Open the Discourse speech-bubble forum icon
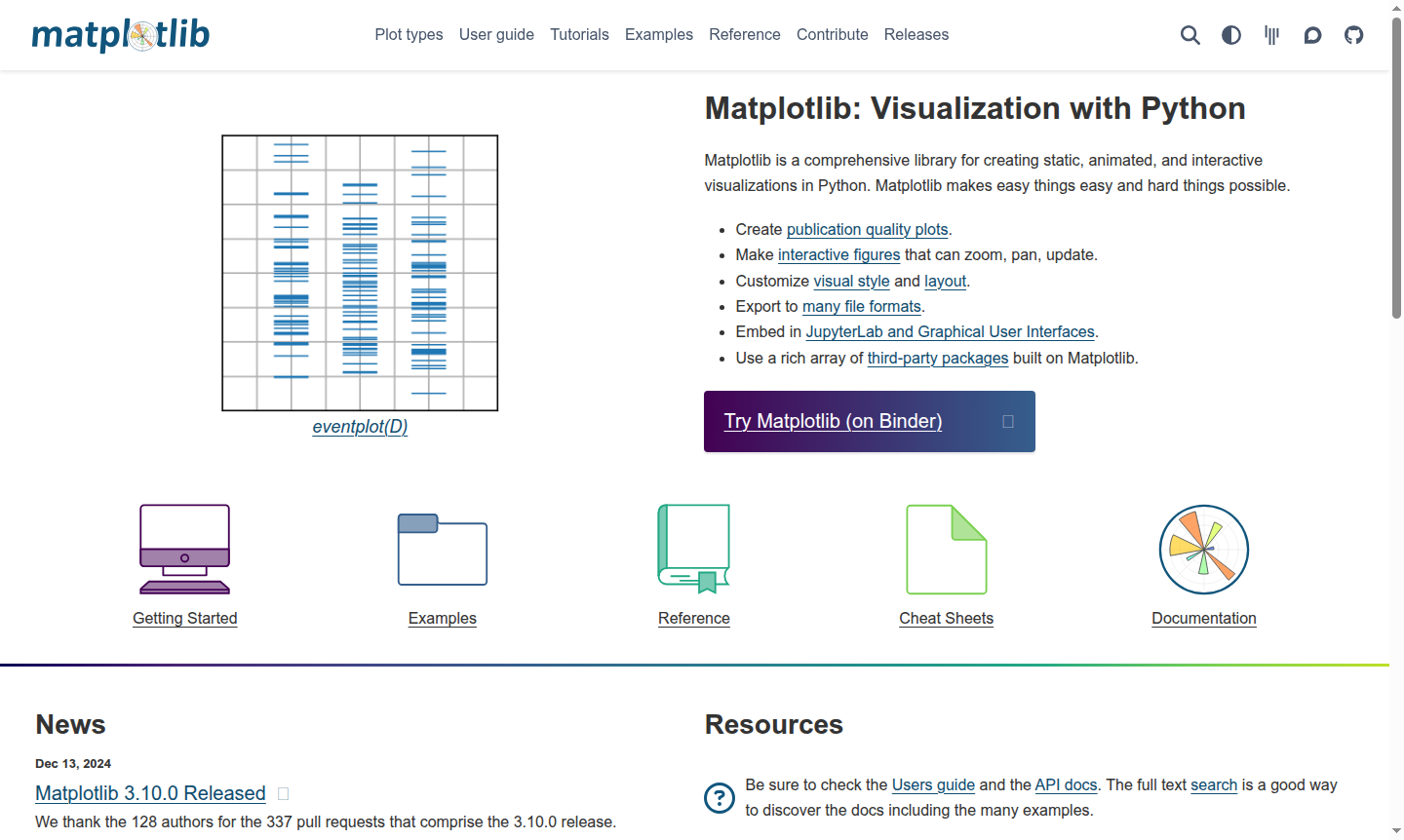Viewport: 1404px width, 840px height. click(1312, 35)
